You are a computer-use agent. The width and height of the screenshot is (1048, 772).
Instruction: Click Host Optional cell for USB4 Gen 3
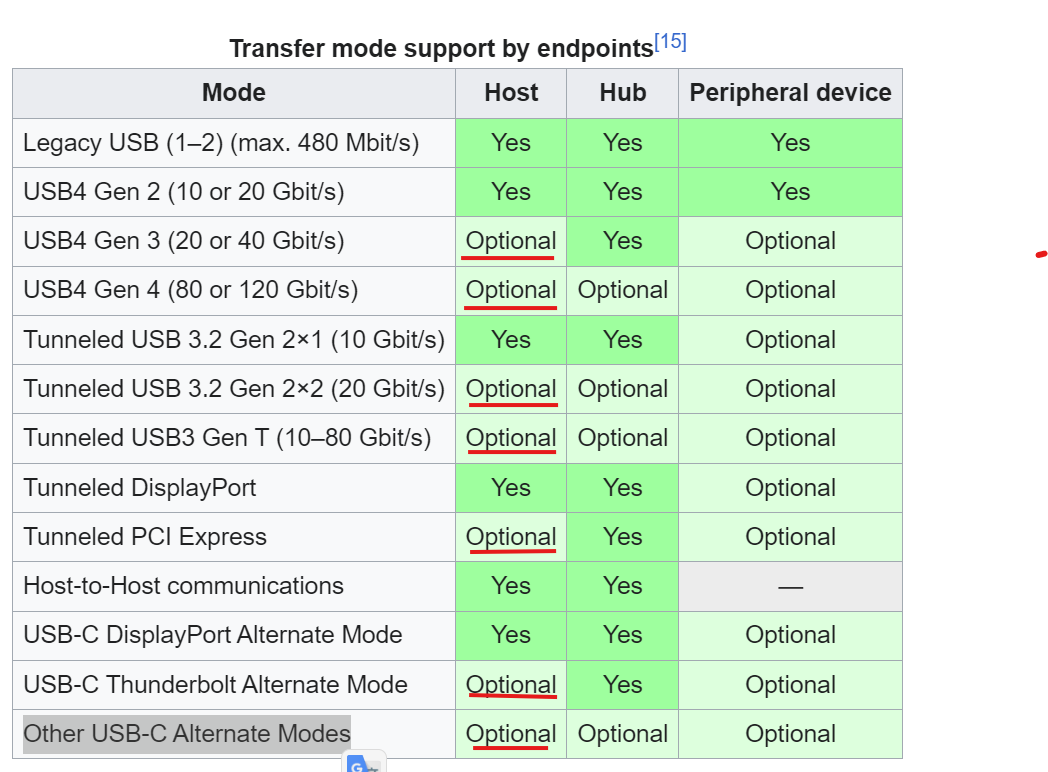point(511,241)
